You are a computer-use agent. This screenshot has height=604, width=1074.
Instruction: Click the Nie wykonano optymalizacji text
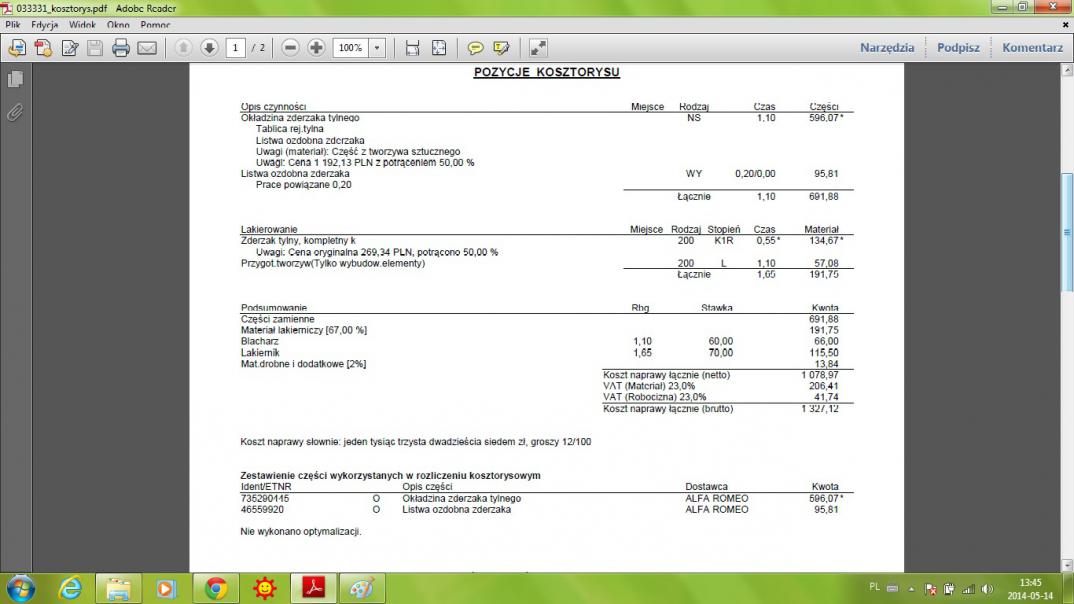(x=301, y=531)
